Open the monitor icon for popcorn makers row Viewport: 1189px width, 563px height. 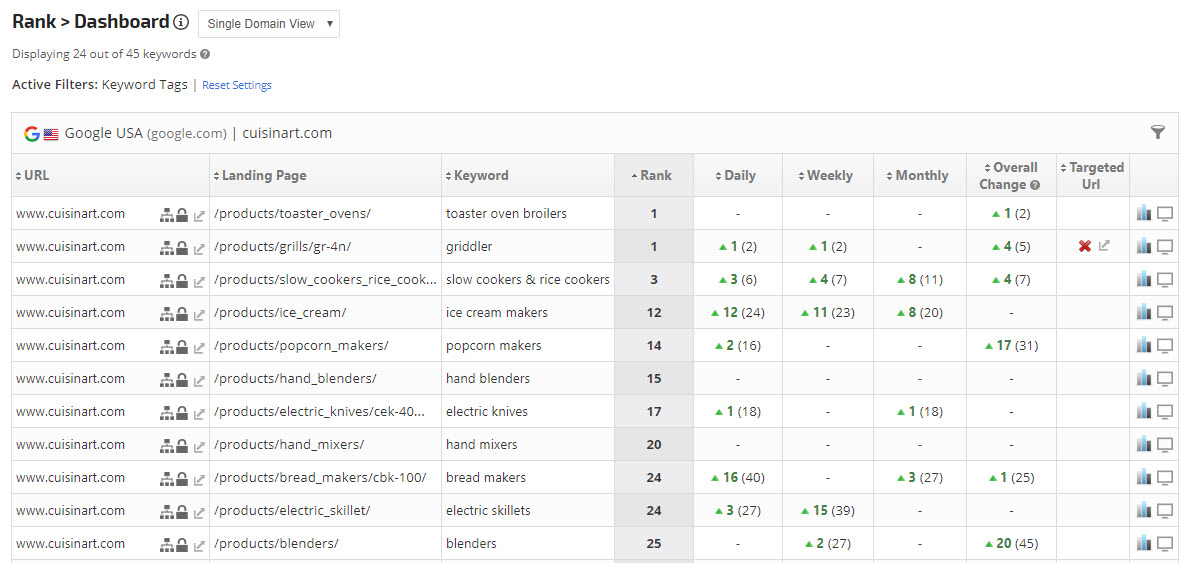1165,346
